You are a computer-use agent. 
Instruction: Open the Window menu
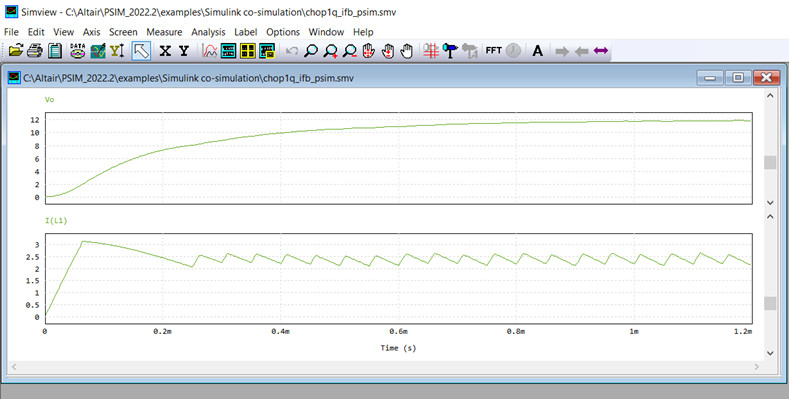(326, 32)
